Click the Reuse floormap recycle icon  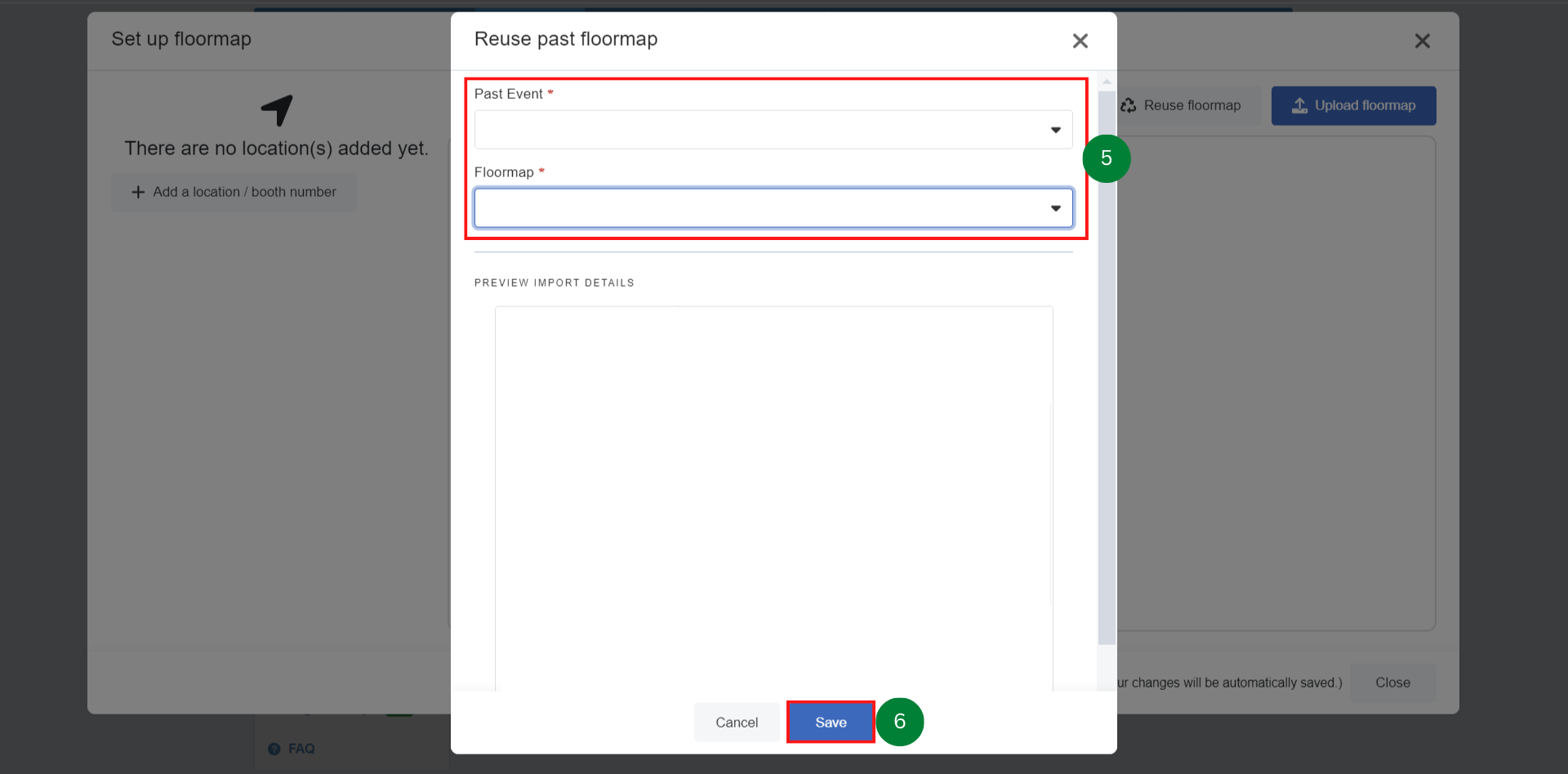pos(1129,105)
